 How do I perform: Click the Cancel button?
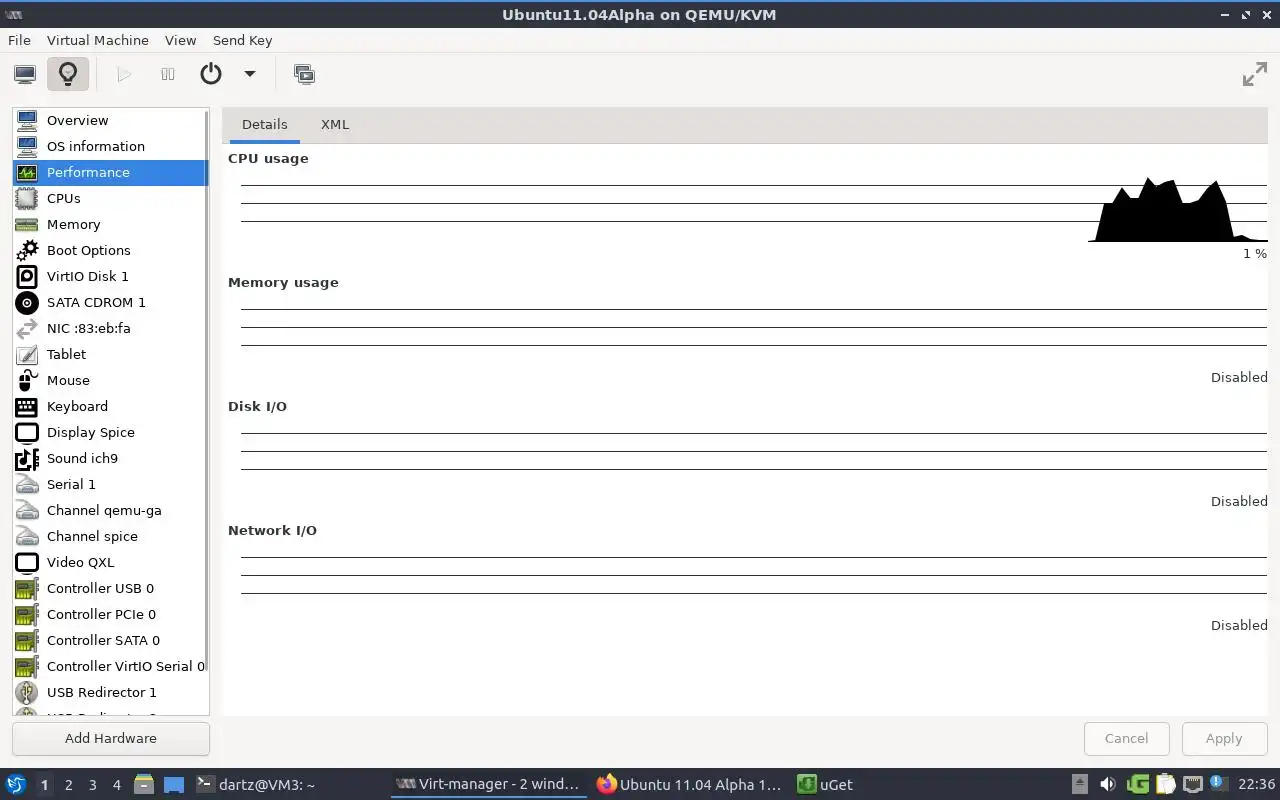pyautogui.click(x=1126, y=738)
